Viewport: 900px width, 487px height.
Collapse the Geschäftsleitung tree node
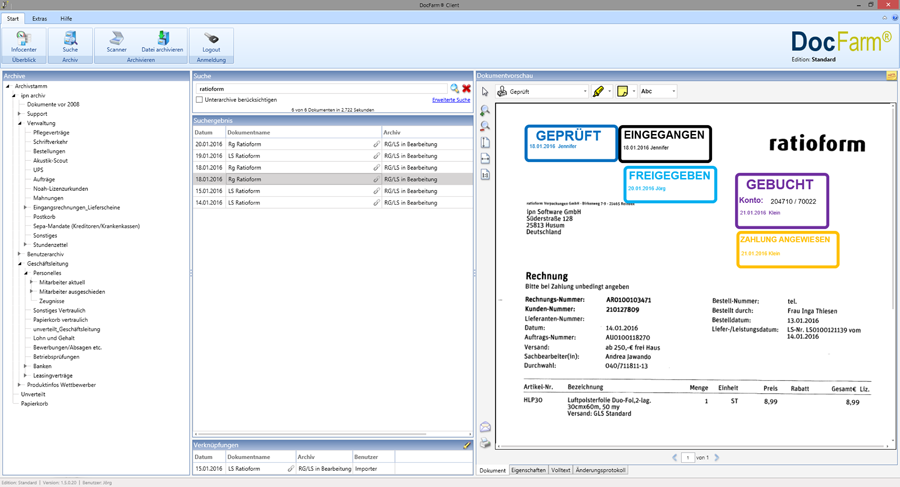[20, 264]
